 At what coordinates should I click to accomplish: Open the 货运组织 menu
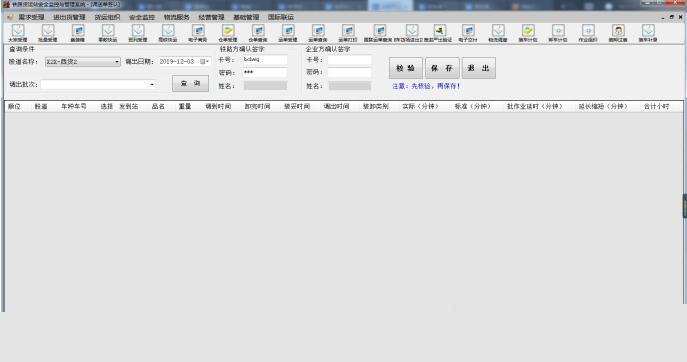click(107, 17)
